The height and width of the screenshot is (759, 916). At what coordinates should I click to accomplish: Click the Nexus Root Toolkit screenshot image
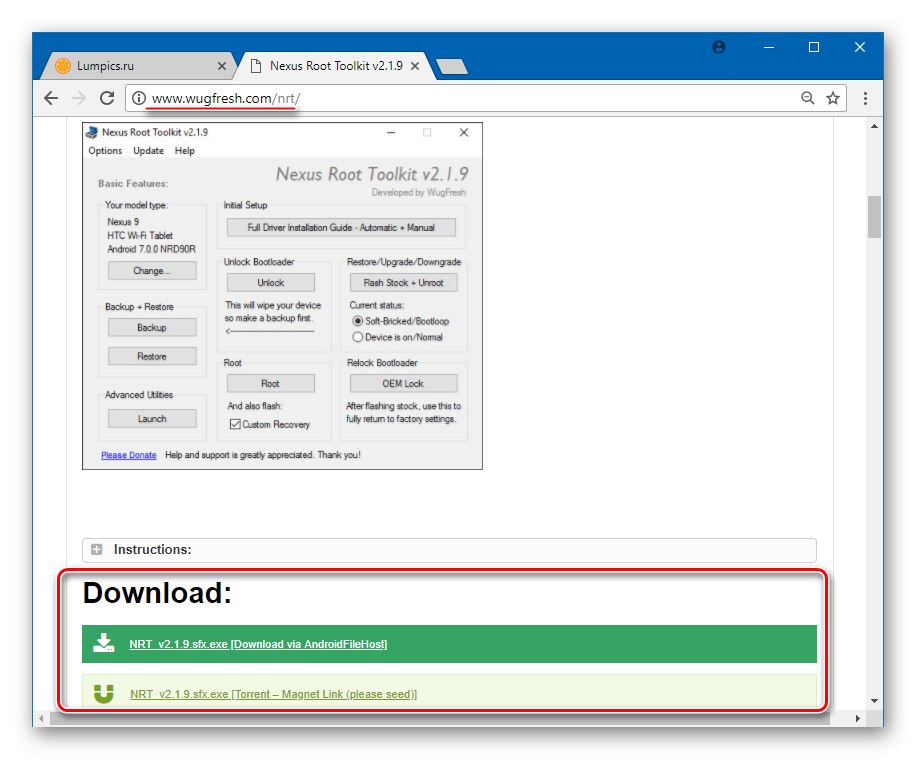pos(282,296)
